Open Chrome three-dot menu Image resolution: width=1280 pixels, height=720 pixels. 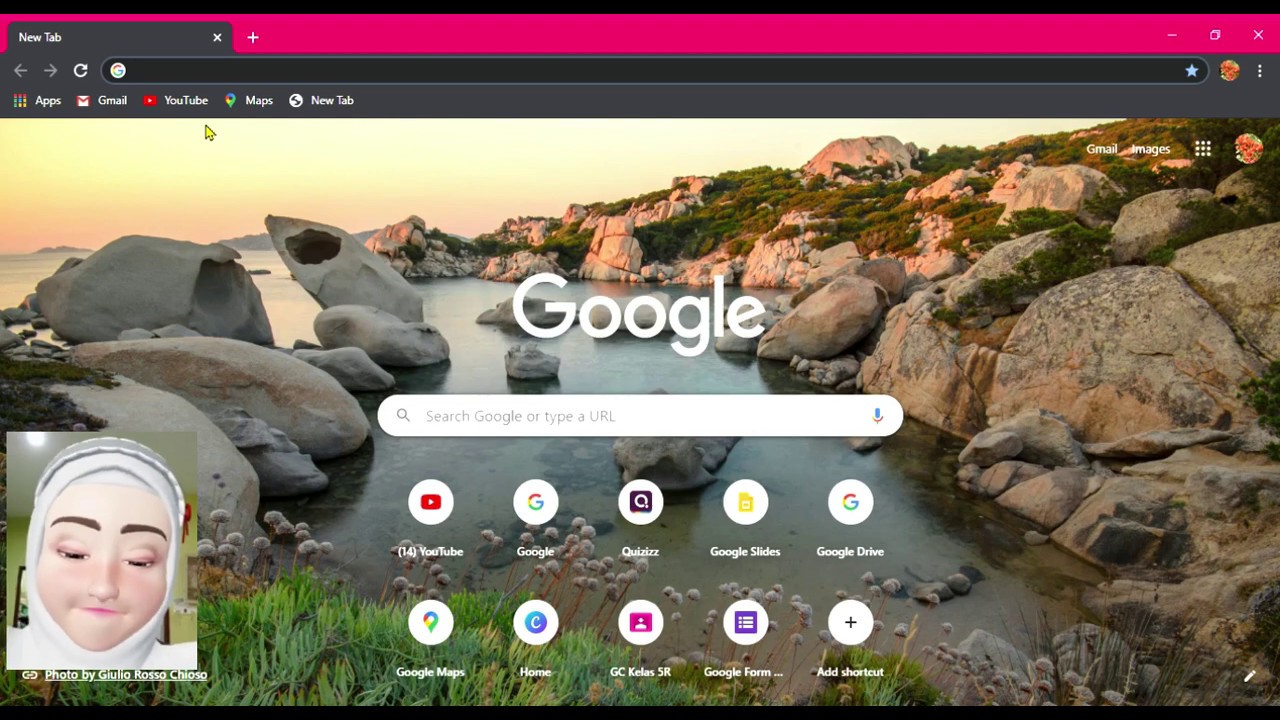[1260, 70]
